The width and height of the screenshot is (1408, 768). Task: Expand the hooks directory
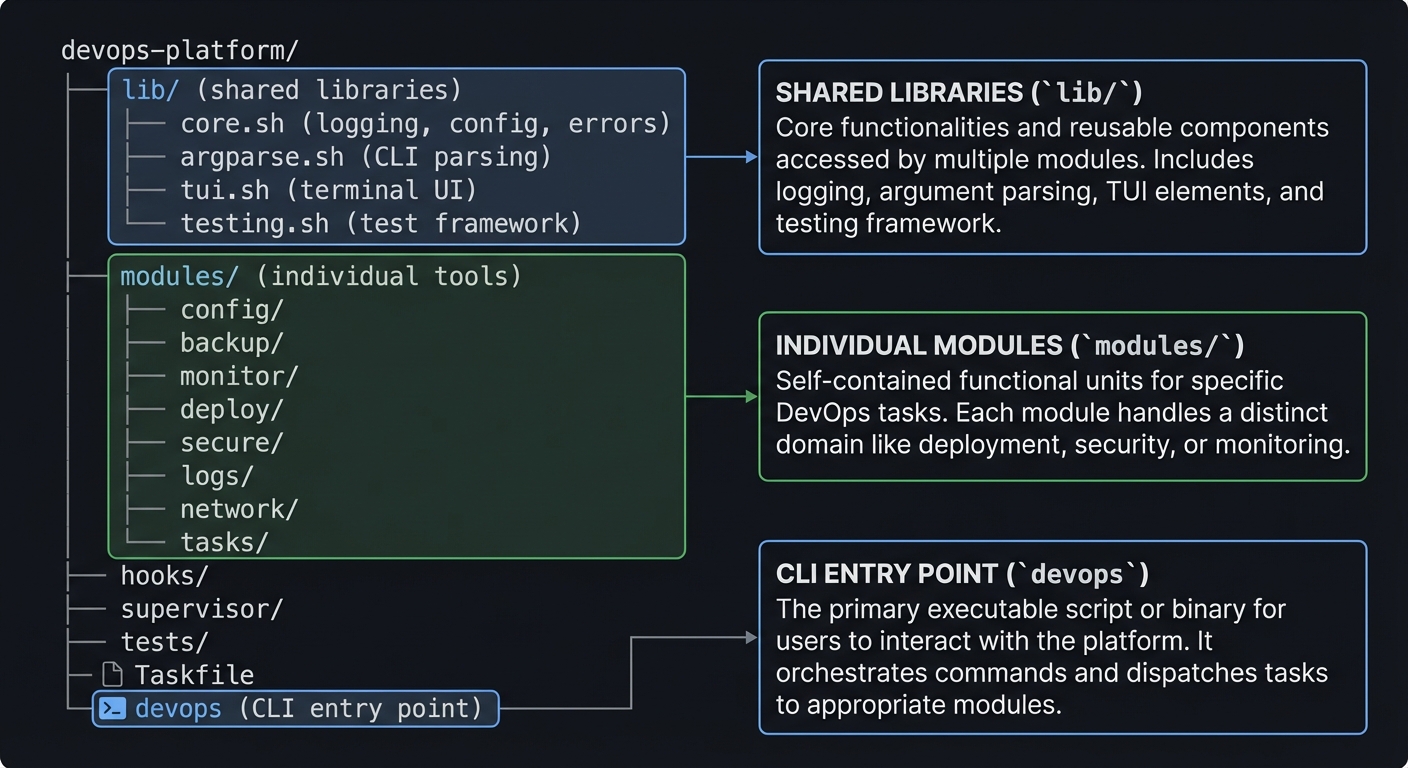(165, 575)
